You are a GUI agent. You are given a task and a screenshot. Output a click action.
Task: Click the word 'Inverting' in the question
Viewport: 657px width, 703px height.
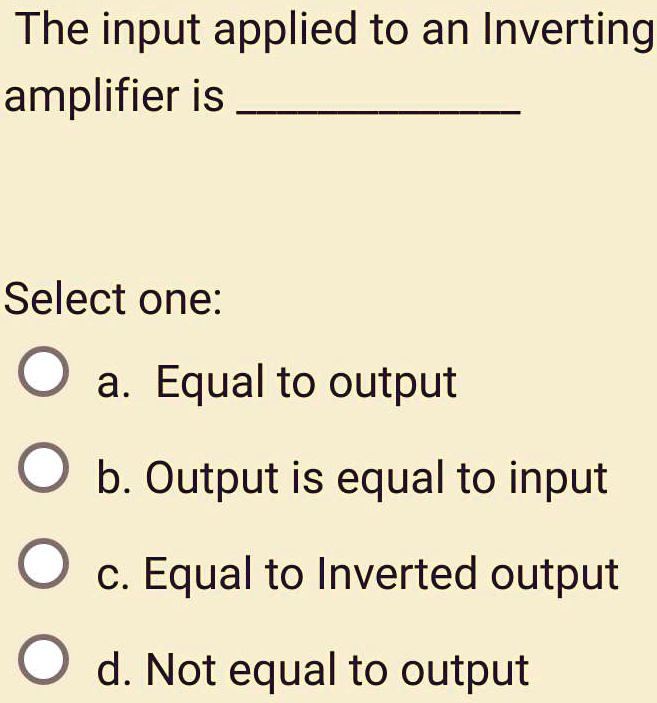569,30
